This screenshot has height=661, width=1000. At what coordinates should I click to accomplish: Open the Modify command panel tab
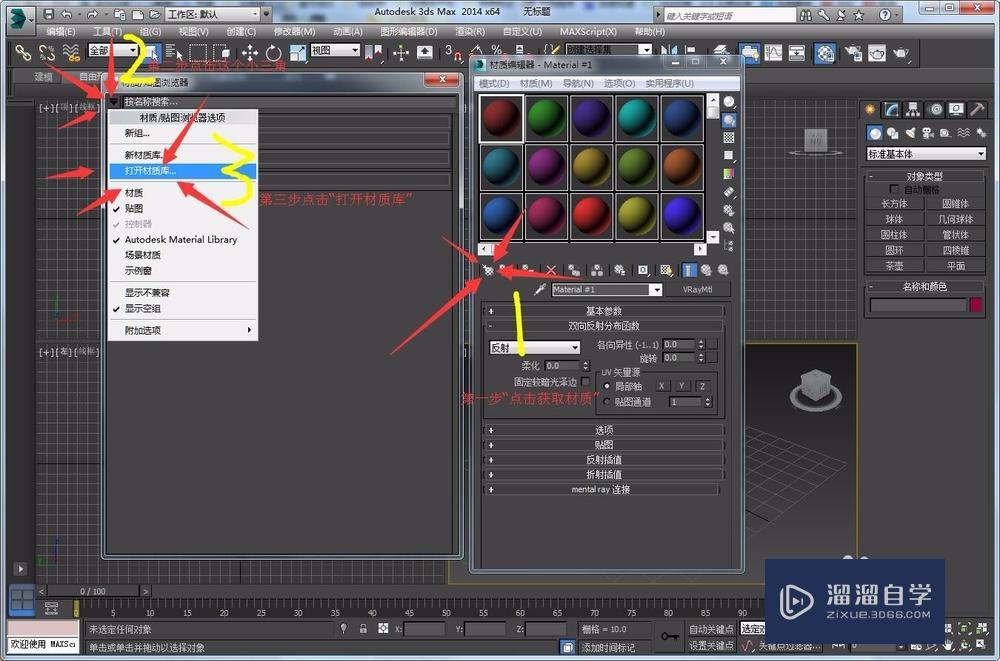pyautogui.click(x=891, y=109)
